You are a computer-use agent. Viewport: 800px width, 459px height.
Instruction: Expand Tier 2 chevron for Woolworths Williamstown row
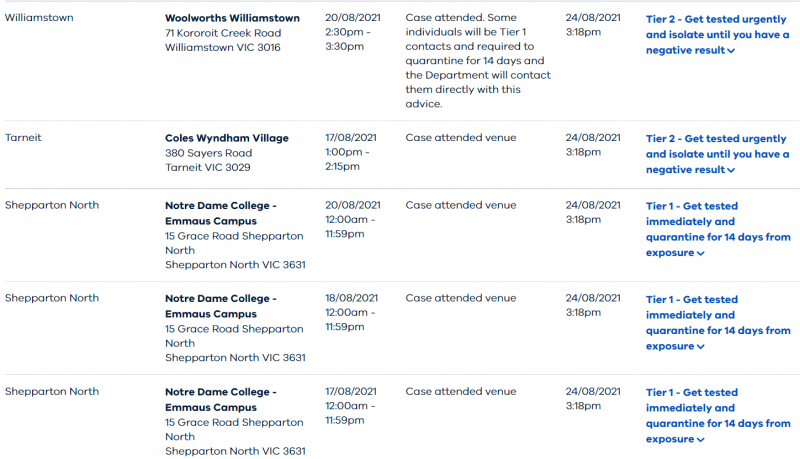(731, 51)
